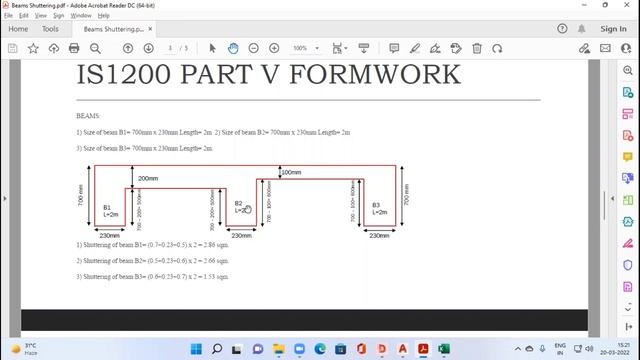Open the Fill & Sign pen in sidebar

click(x=628, y=244)
